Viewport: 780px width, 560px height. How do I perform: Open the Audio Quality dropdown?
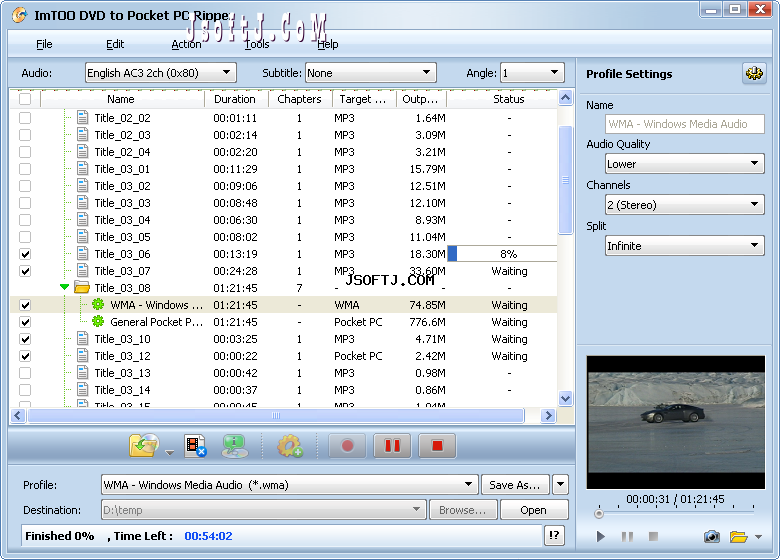point(684,164)
